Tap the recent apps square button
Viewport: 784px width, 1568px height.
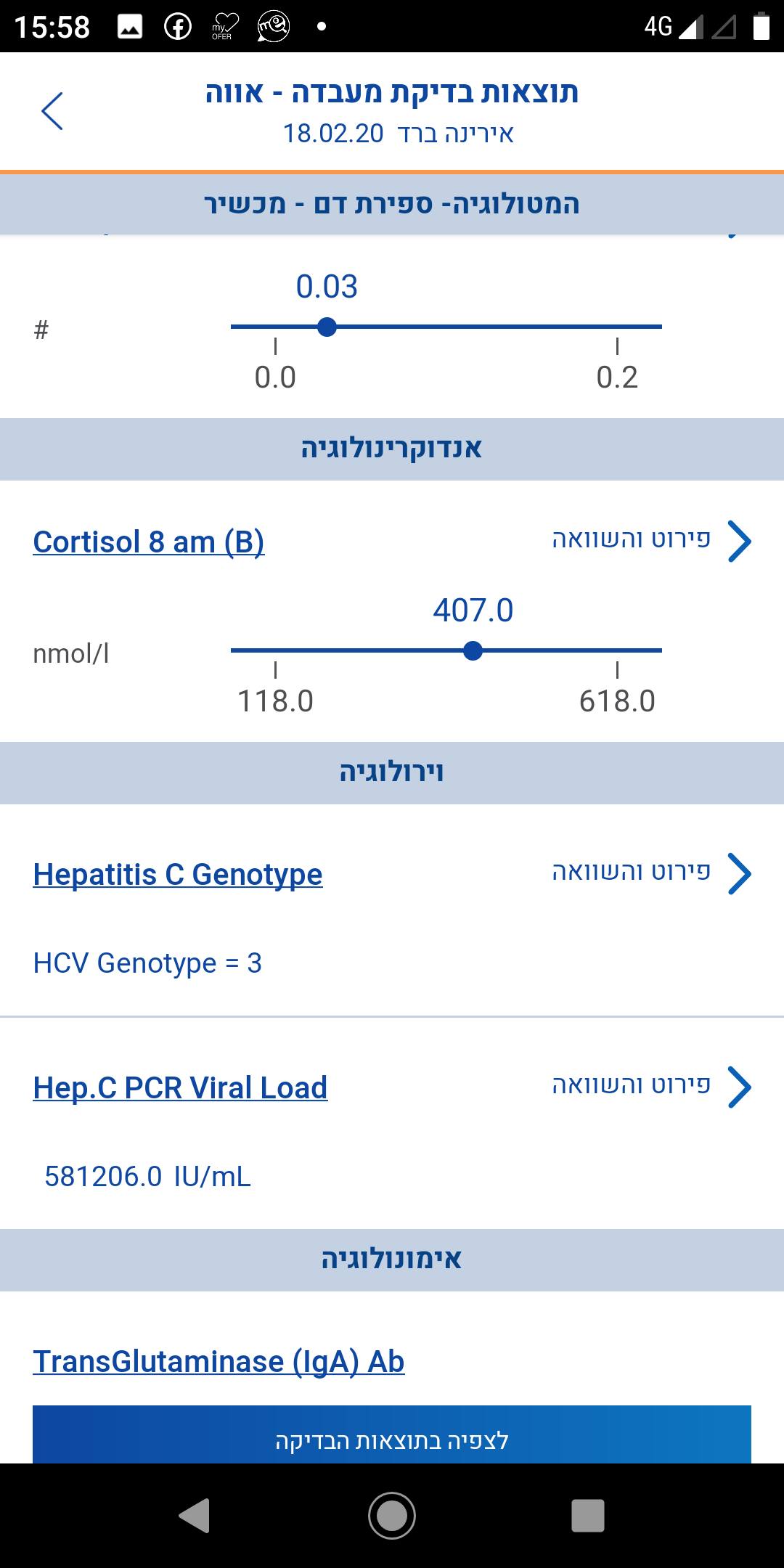click(587, 1516)
